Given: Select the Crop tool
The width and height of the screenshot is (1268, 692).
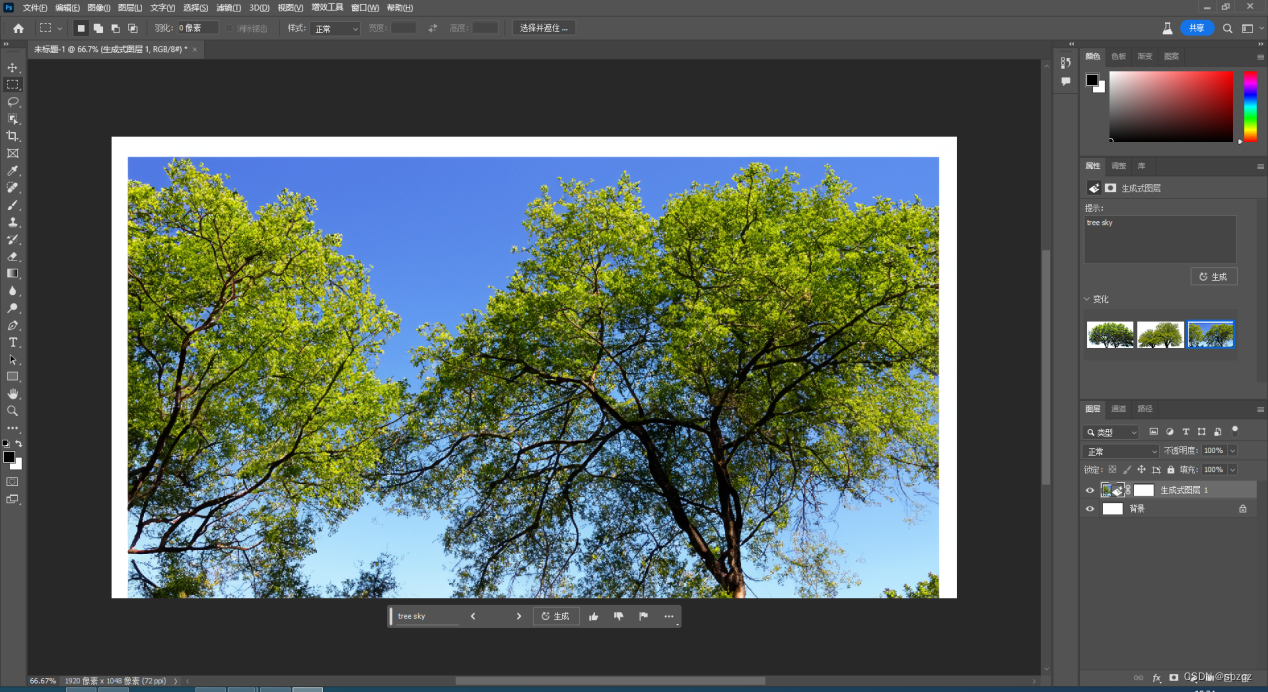Looking at the screenshot, I should 13,136.
